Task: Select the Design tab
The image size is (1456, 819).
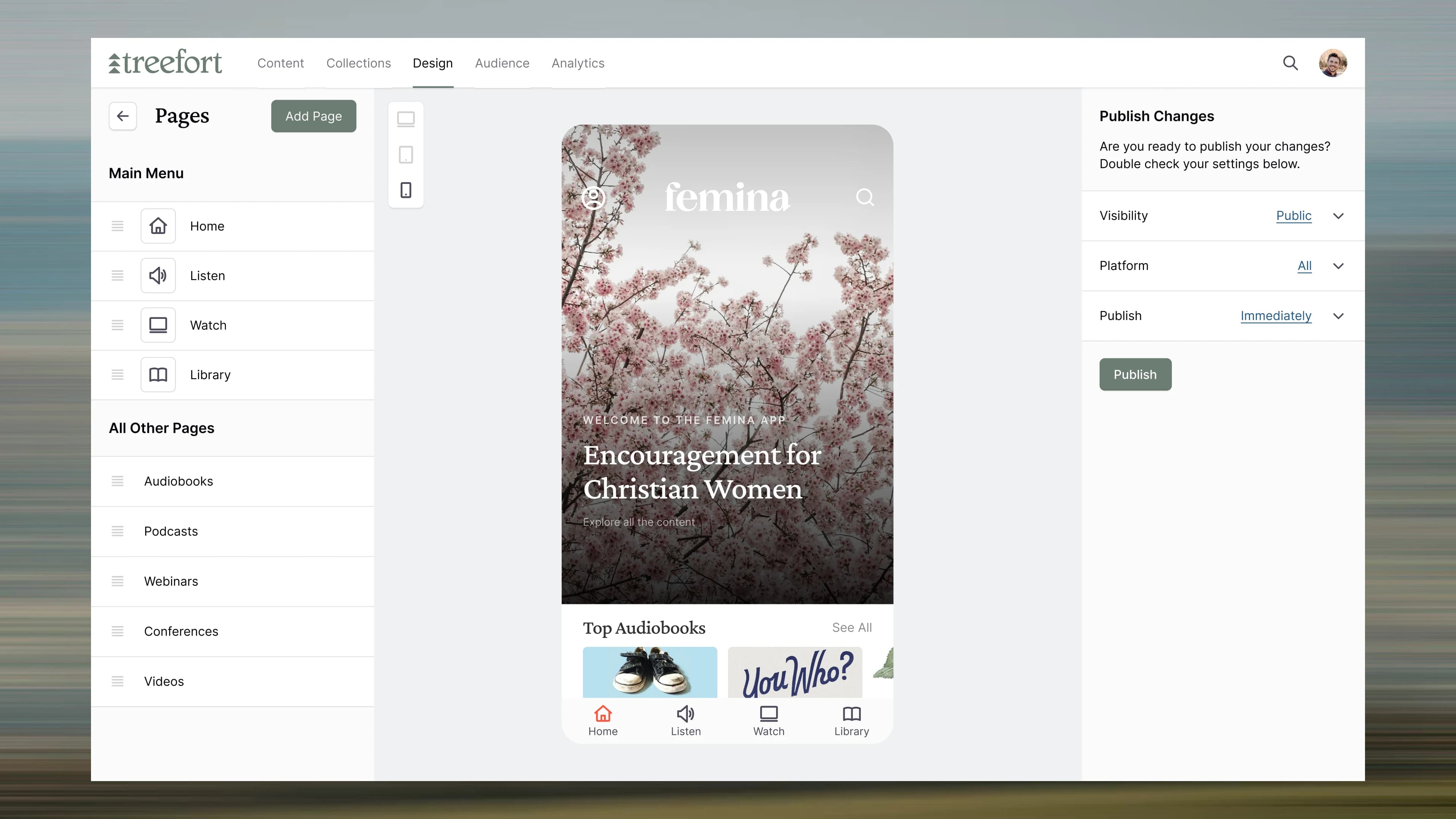Action: (432, 63)
